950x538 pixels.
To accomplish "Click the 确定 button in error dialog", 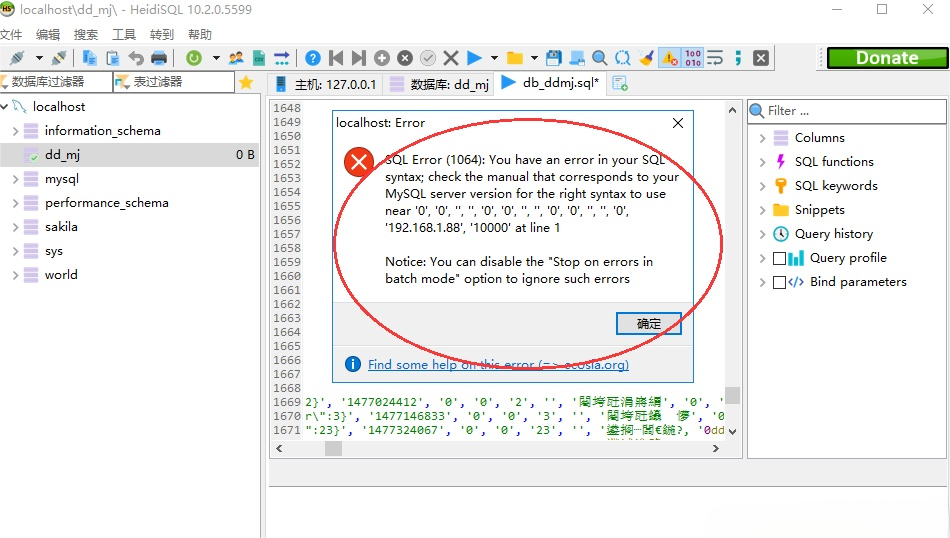I will pos(649,324).
